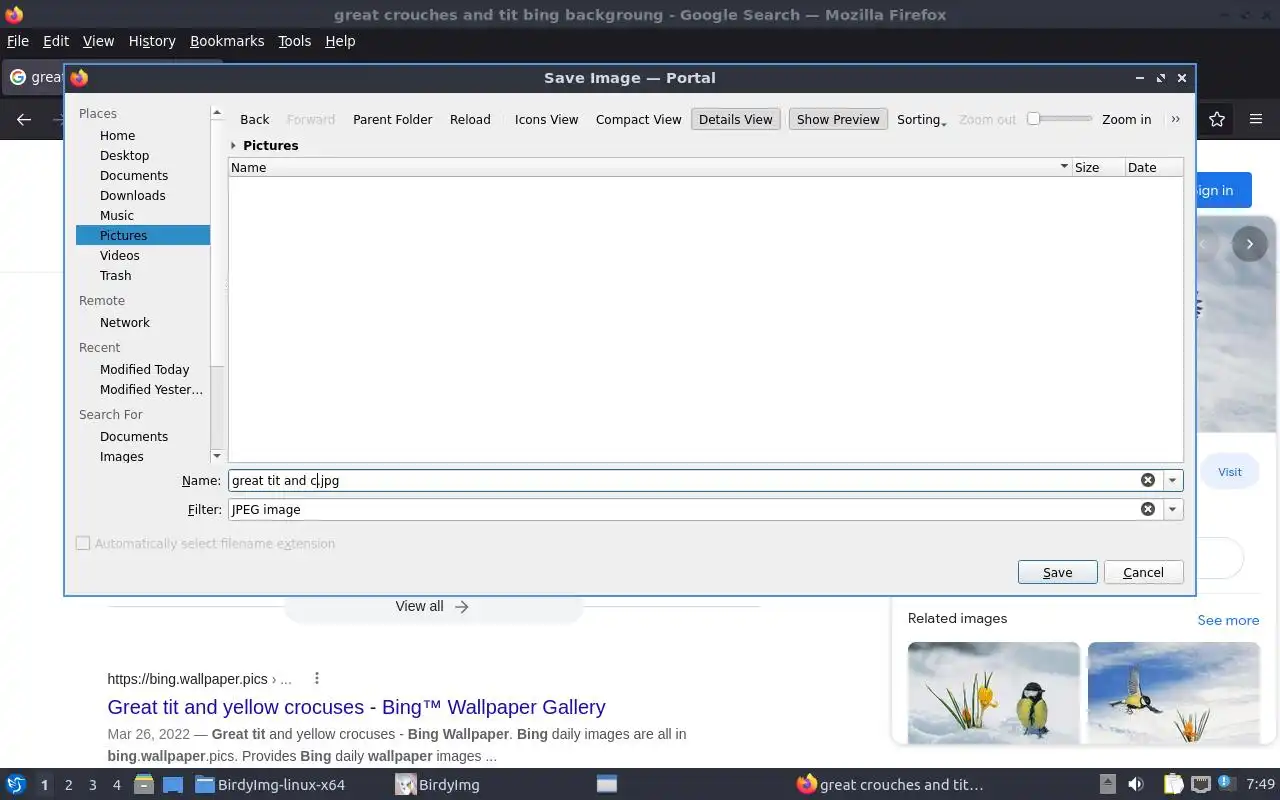Go to the Parent Folder
Screen dimensions: 1280x800
click(x=393, y=119)
